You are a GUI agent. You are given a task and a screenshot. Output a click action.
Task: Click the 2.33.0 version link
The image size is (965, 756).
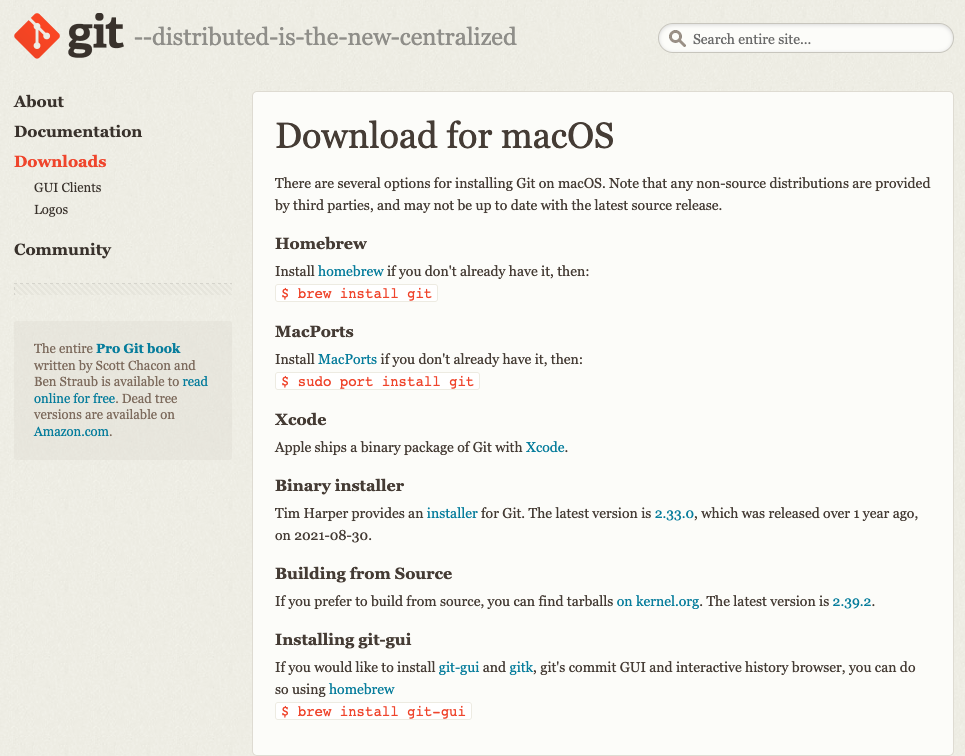click(674, 513)
